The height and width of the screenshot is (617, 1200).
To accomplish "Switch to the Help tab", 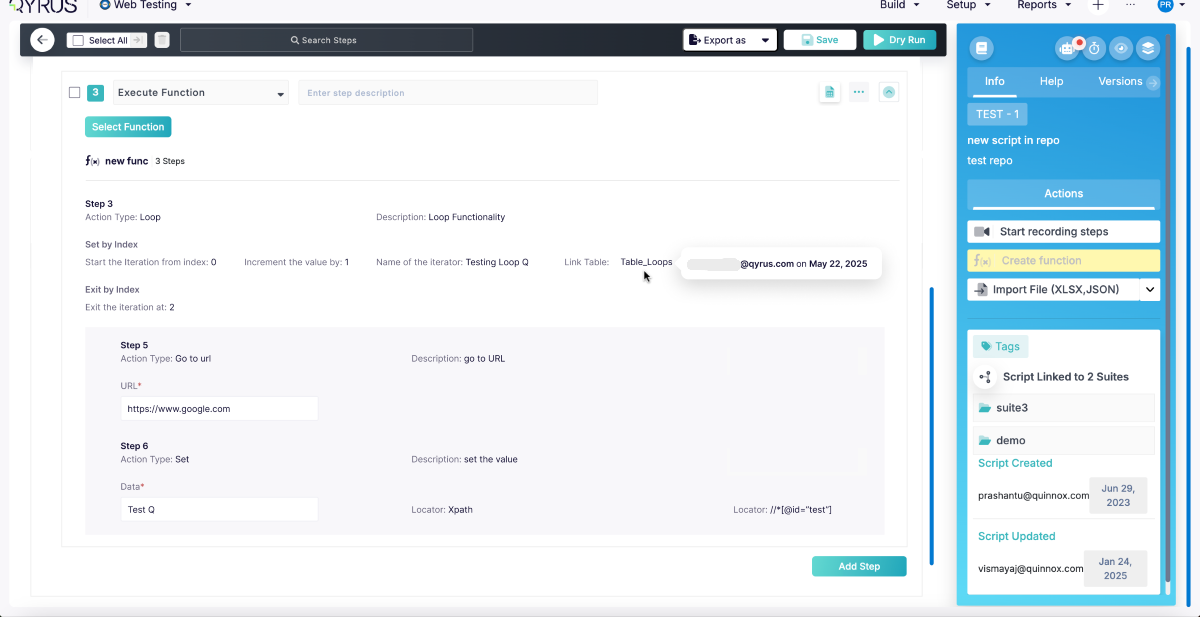I will [x=1051, y=82].
